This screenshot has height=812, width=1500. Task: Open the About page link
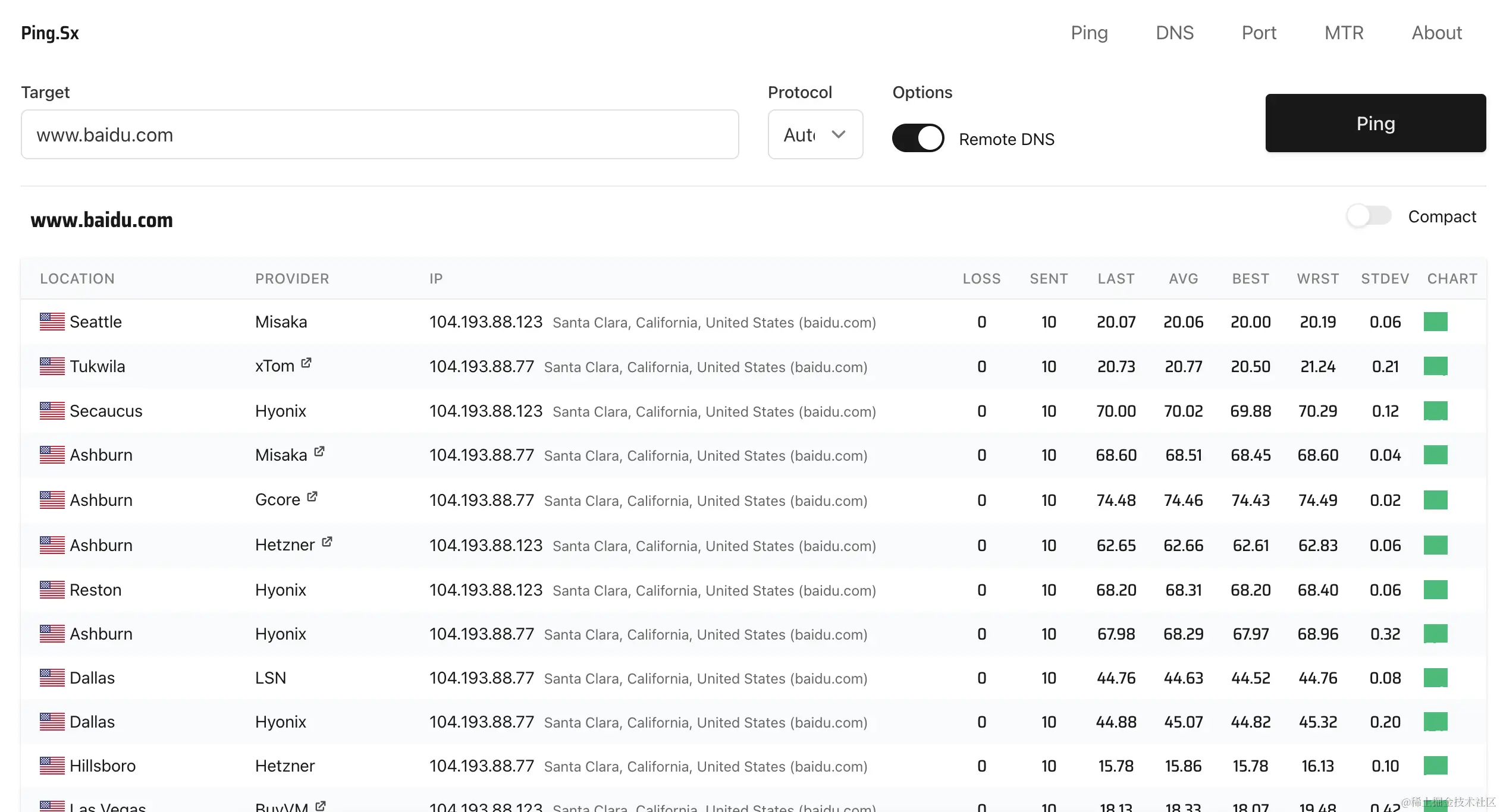click(x=1436, y=33)
